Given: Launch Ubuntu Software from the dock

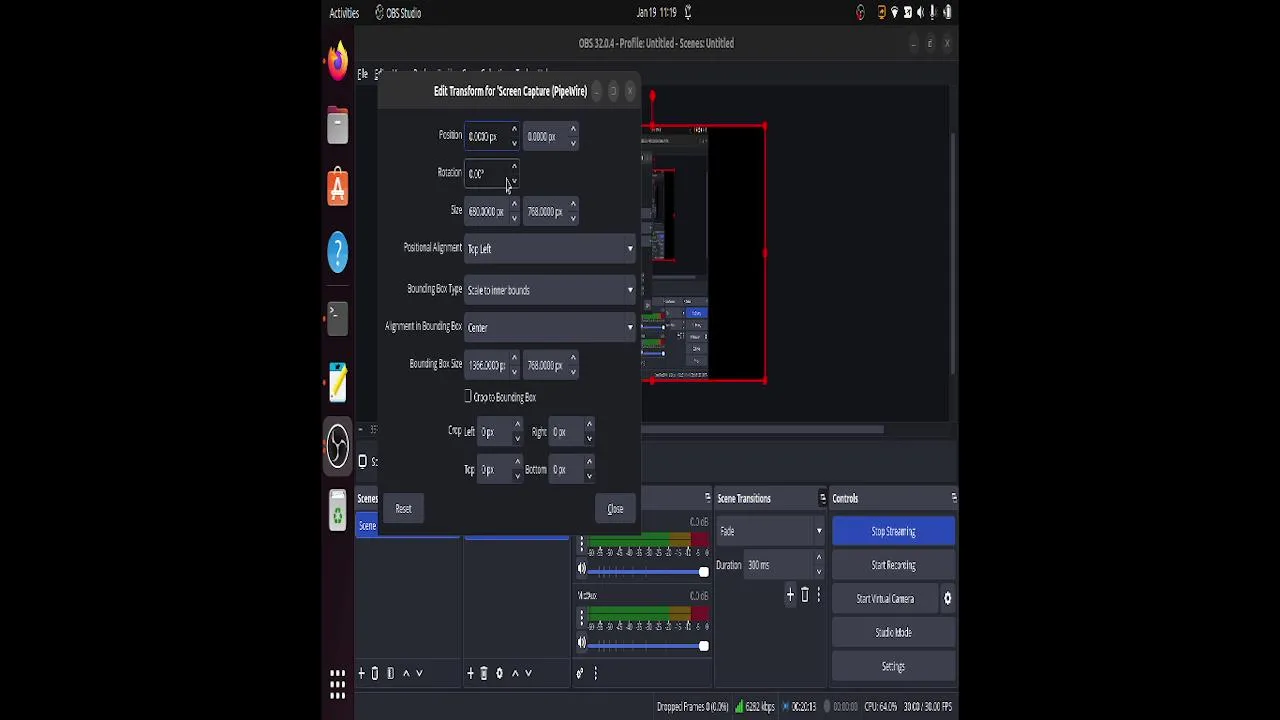Looking at the screenshot, I should point(338,188).
